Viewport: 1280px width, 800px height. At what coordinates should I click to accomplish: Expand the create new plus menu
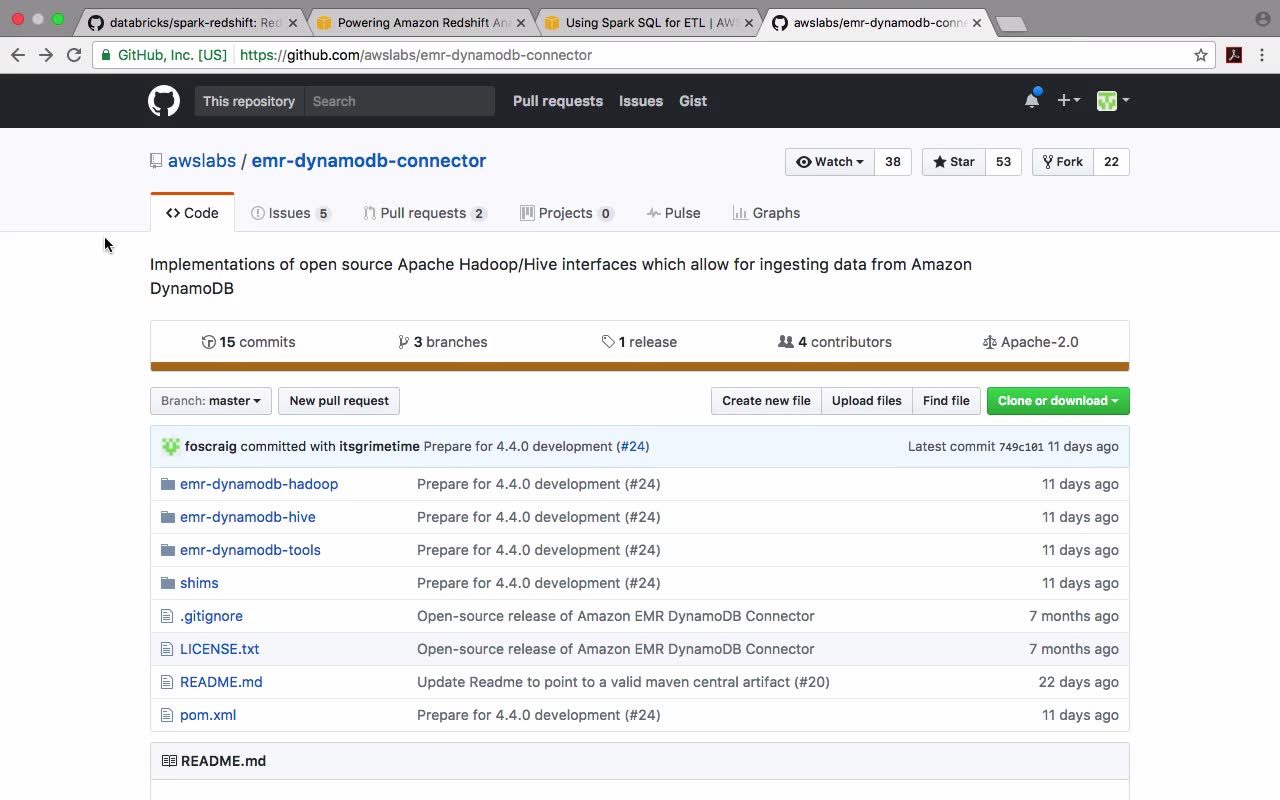[1068, 100]
